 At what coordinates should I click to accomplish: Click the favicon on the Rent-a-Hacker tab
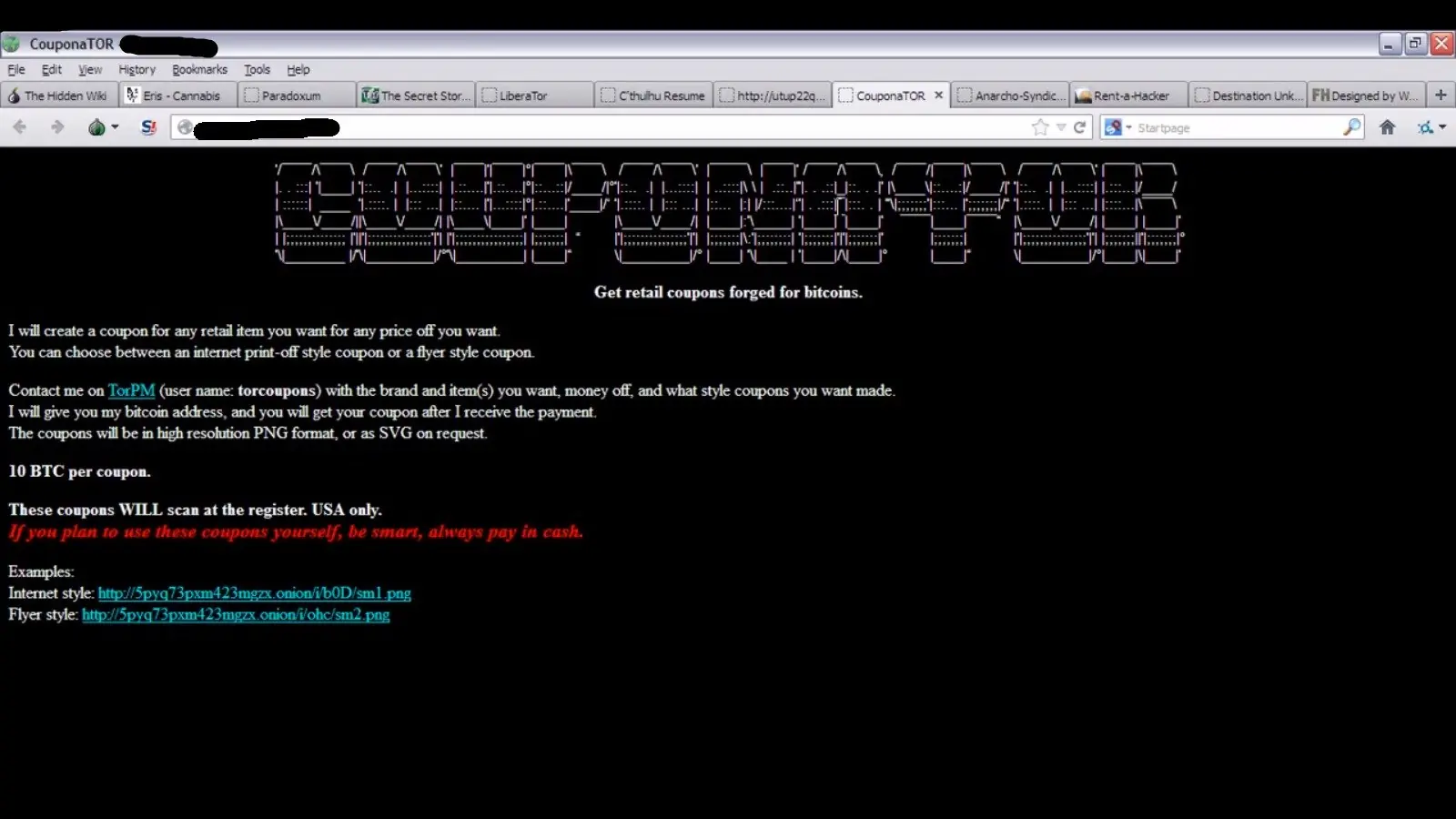1083,96
